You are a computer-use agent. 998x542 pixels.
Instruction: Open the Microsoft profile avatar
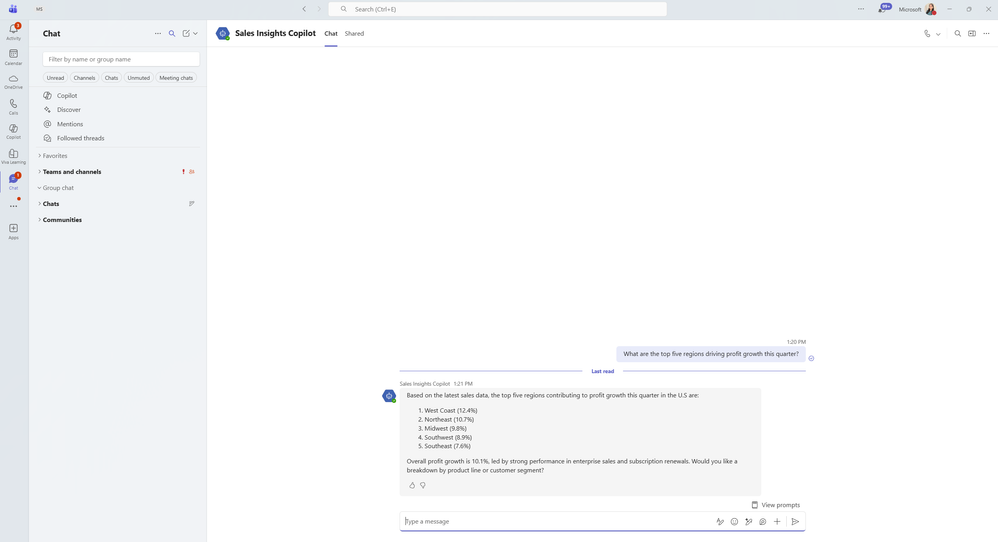[931, 9]
